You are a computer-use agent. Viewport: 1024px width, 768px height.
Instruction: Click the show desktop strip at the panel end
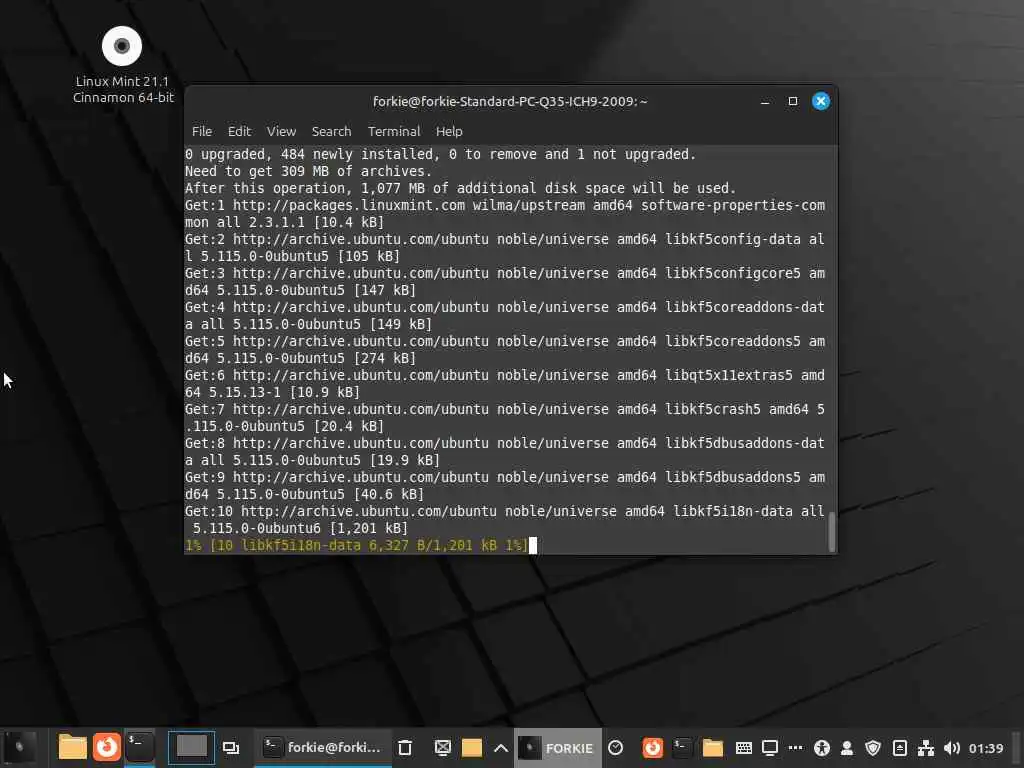point(1018,748)
